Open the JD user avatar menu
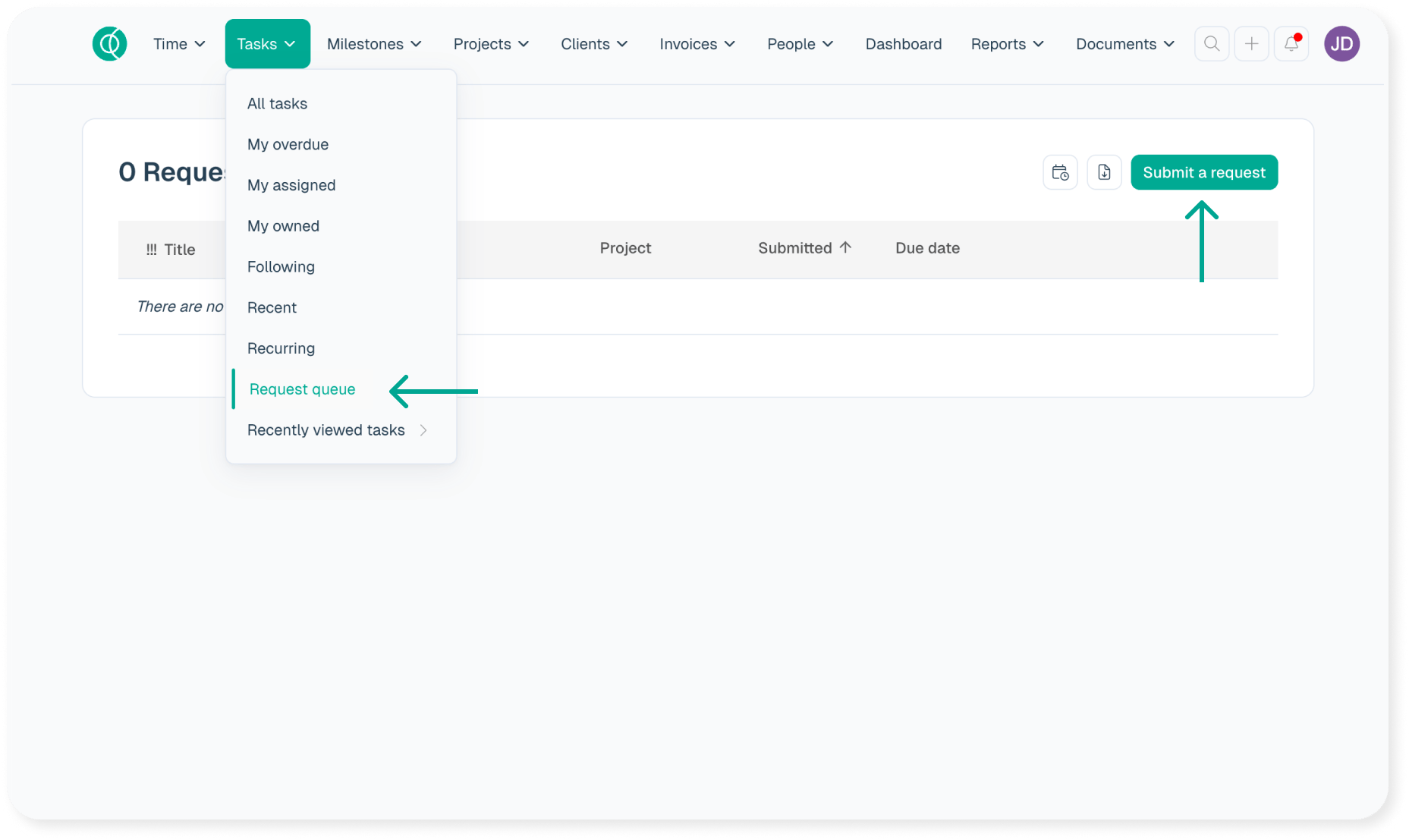The image size is (1409, 840). (1341, 44)
